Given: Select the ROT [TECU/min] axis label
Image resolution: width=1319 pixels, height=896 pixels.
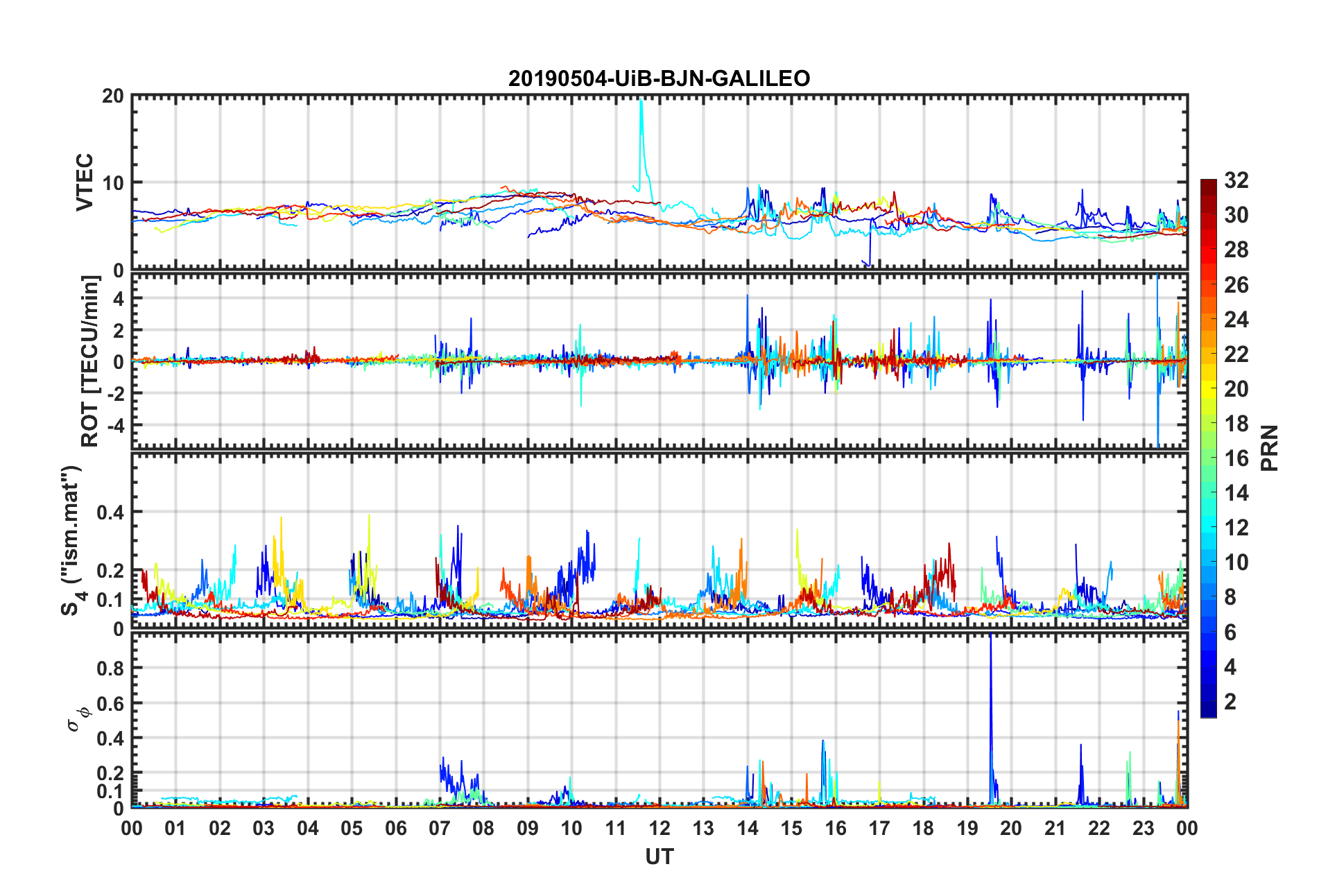Looking at the screenshot, I should [x=89, y=361].
